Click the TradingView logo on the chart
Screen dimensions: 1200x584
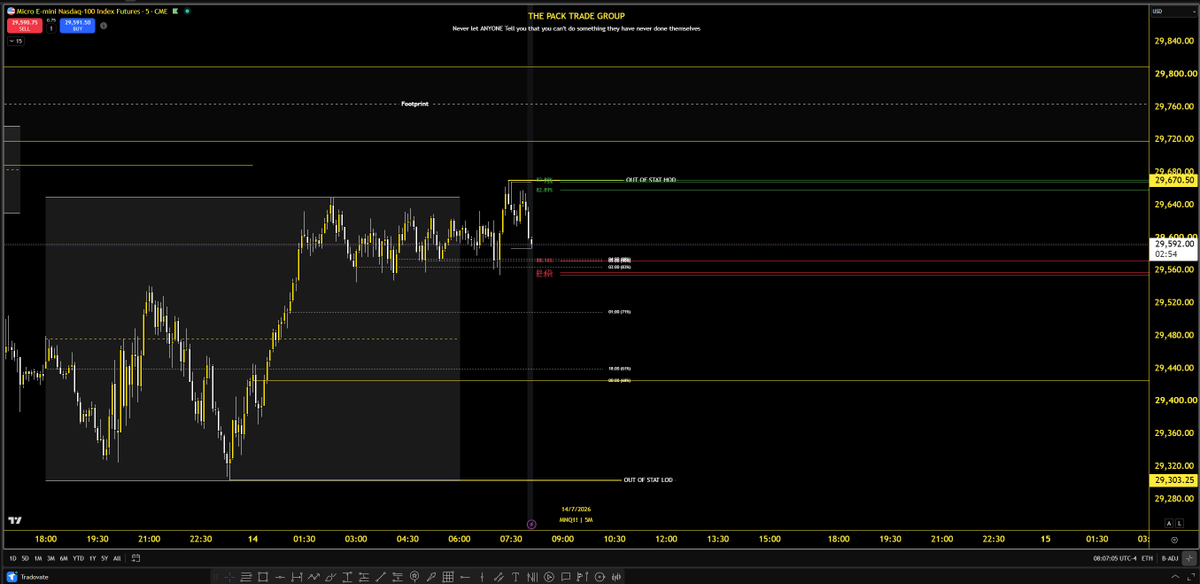click(15, 521)
